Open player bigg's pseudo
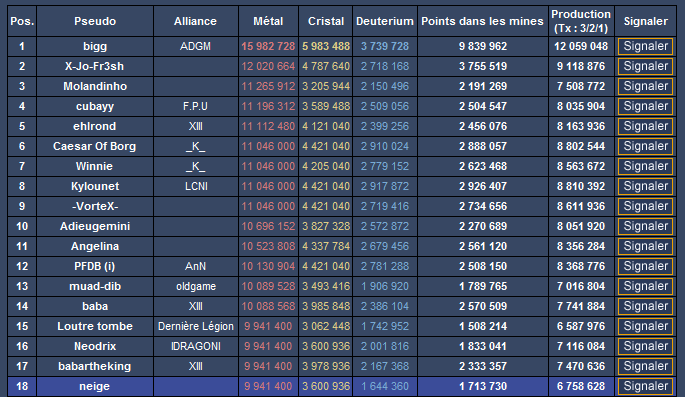This screenshot has height=397, width=685. (x=95, y=46)
